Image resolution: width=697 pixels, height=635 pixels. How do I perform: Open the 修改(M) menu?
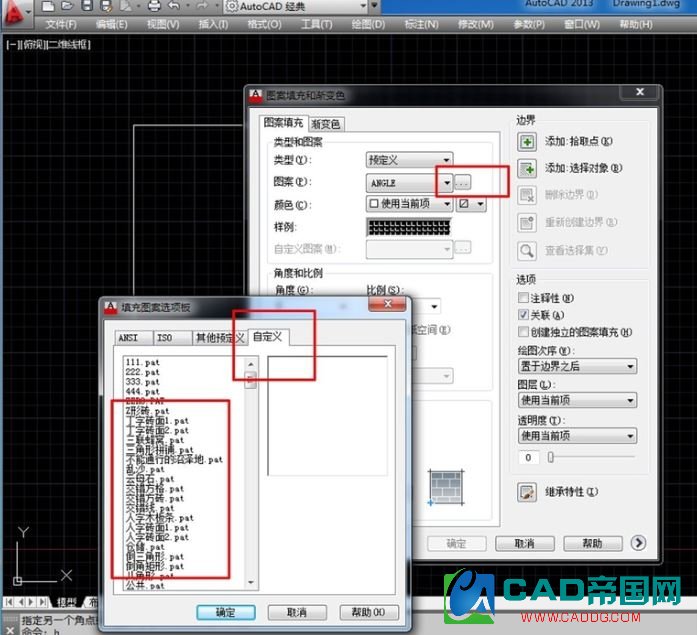coord(476,24)
